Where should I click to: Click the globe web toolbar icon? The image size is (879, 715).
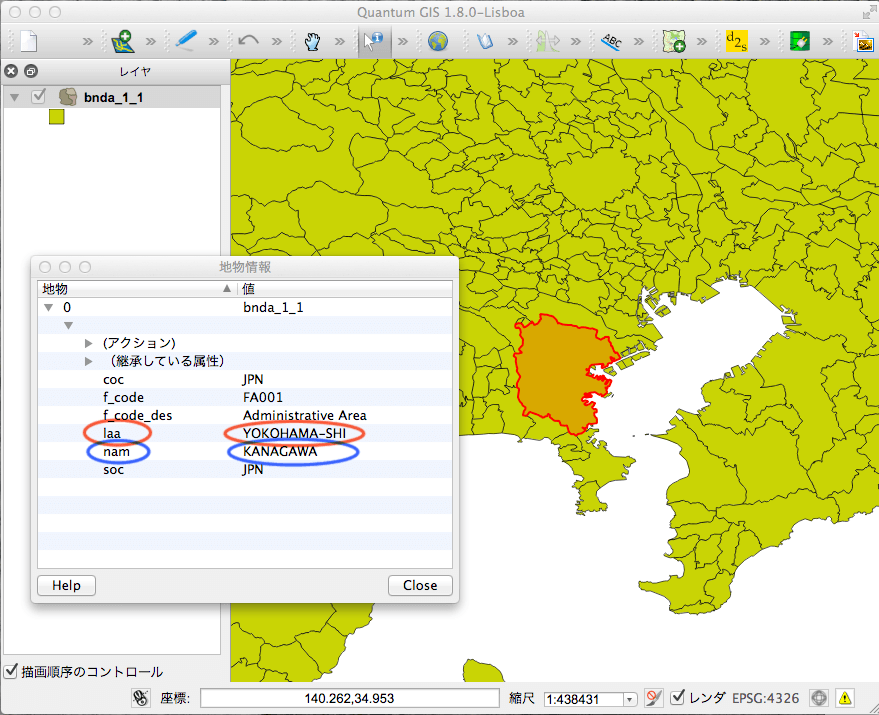[x=437, y=41]
